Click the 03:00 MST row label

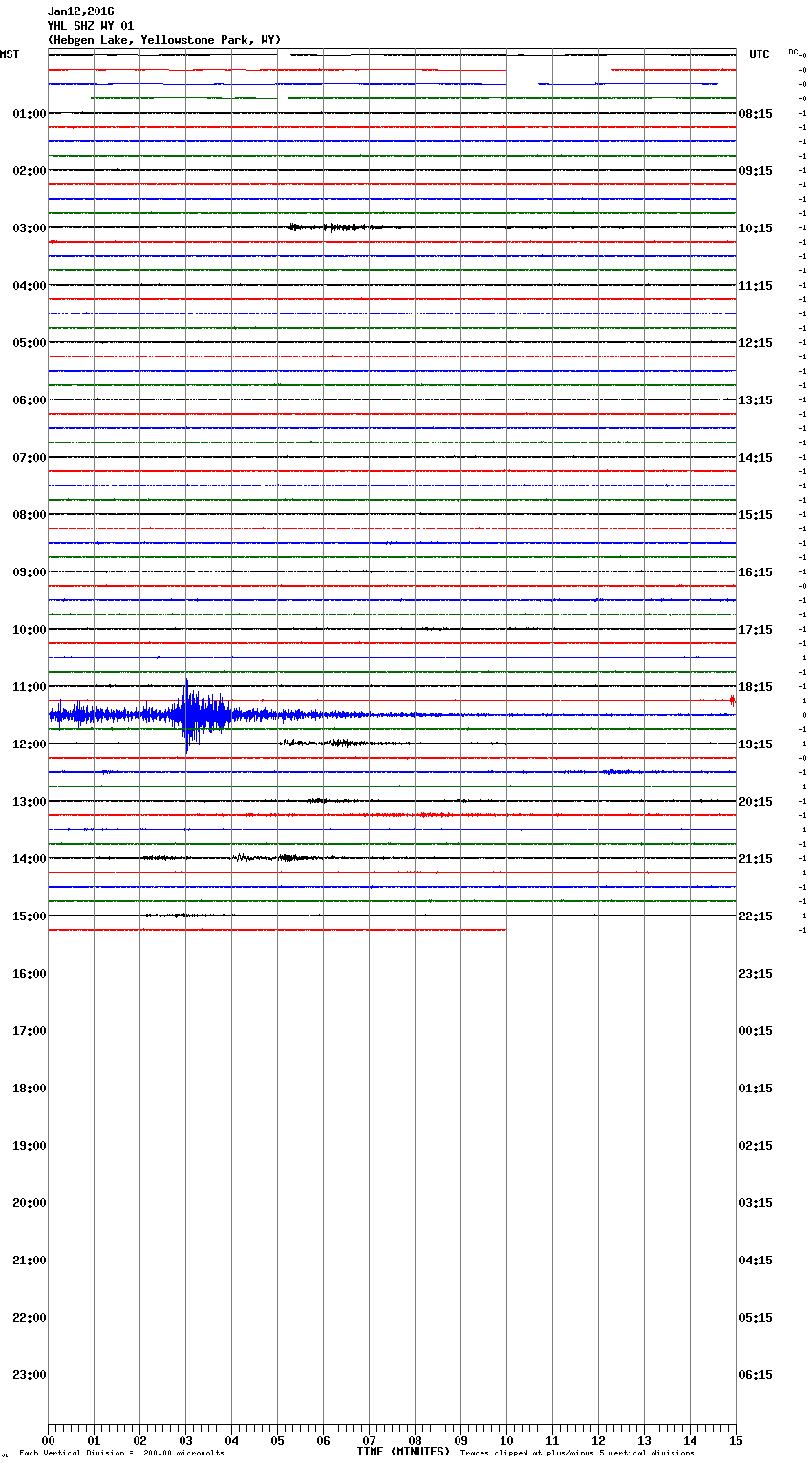click(x=30, y=228)
